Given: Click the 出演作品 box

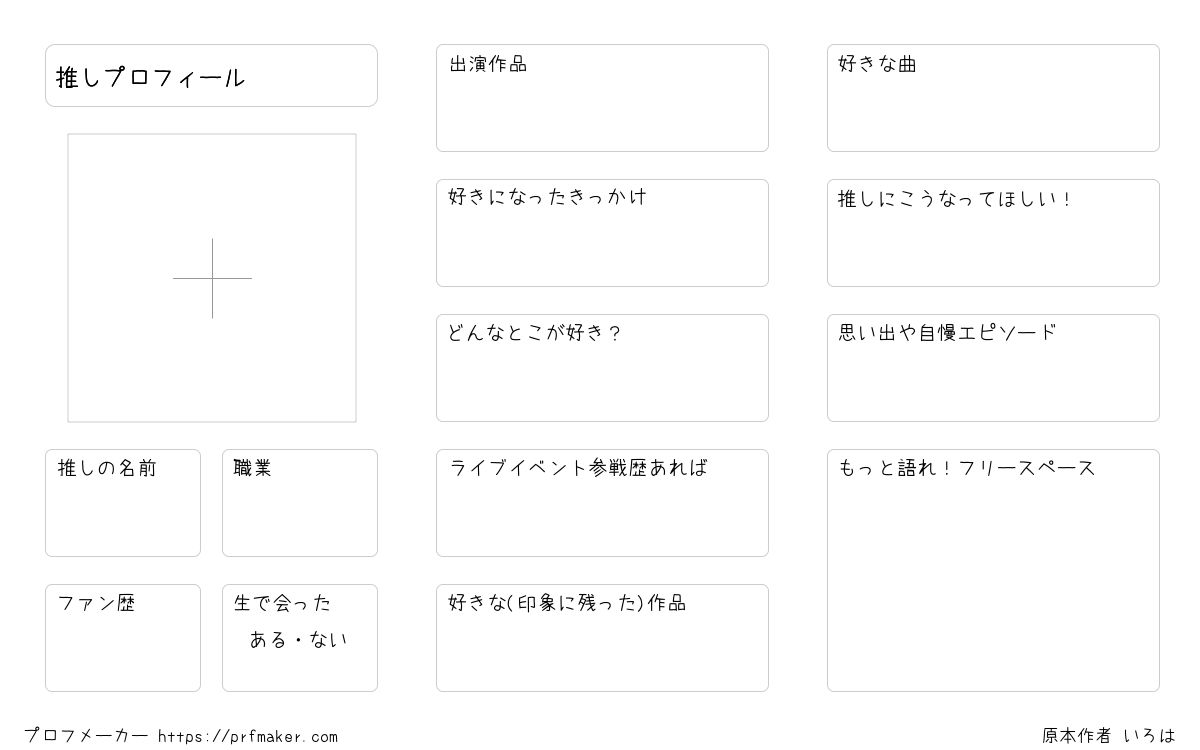Looking at the screenshot, I should click(x=602, y=98).
